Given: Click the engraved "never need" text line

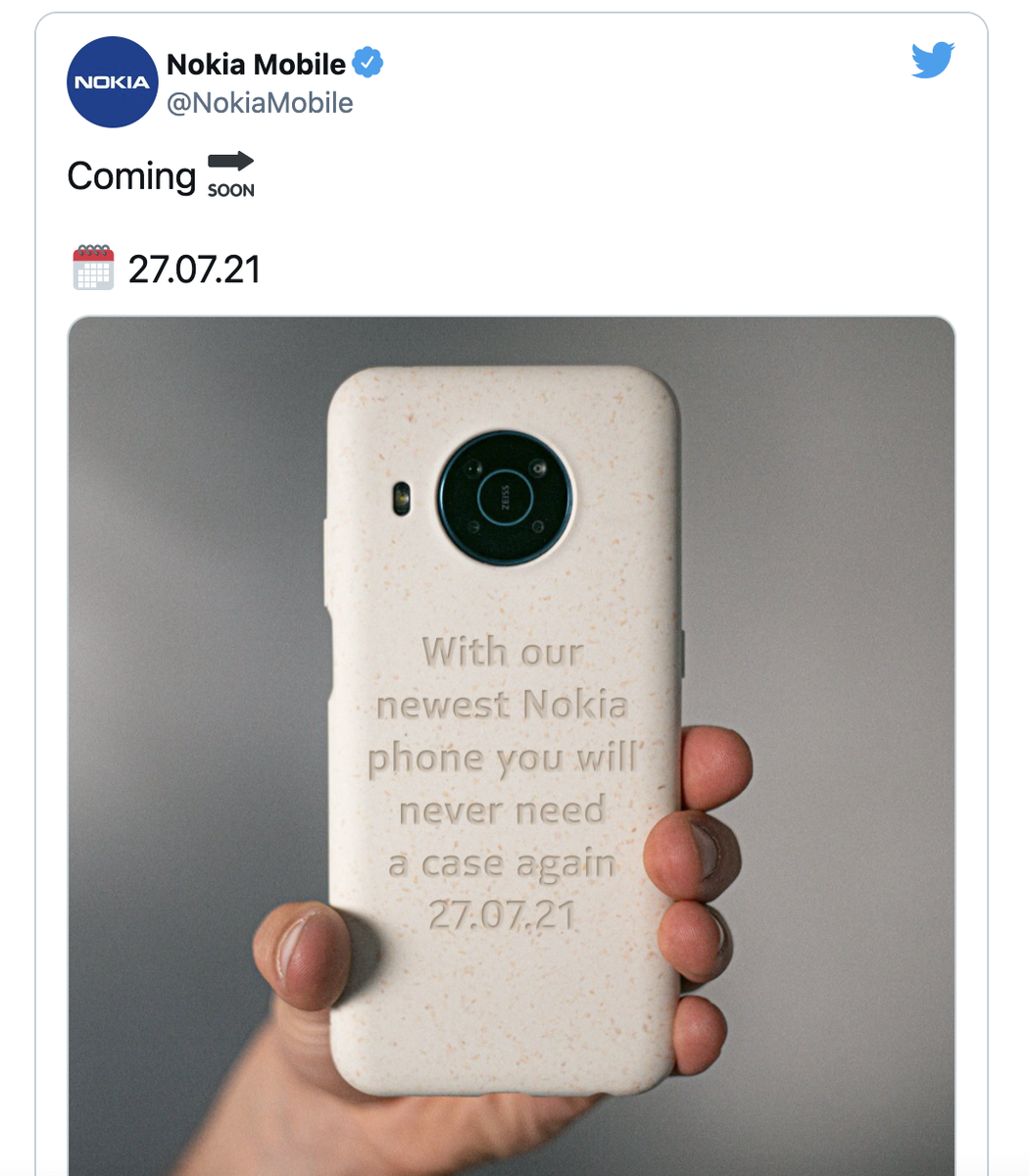Looking at the screenshot, I should (x=502, y=810).
